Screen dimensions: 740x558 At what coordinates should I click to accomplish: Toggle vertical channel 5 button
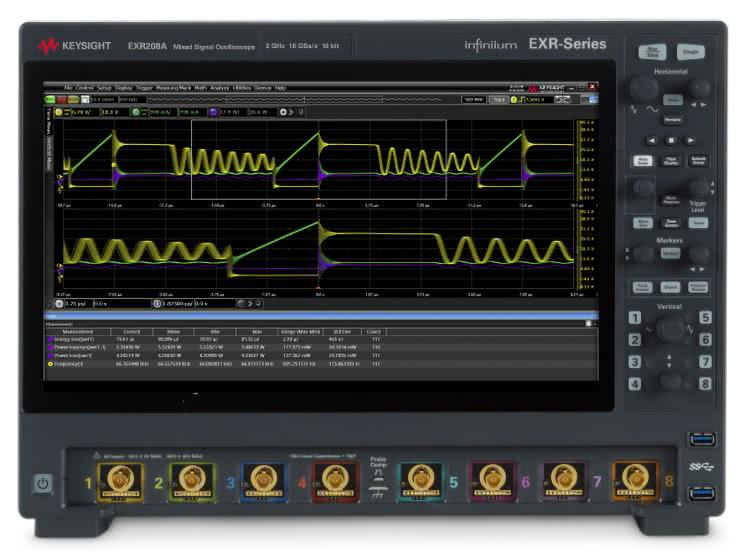706,318
